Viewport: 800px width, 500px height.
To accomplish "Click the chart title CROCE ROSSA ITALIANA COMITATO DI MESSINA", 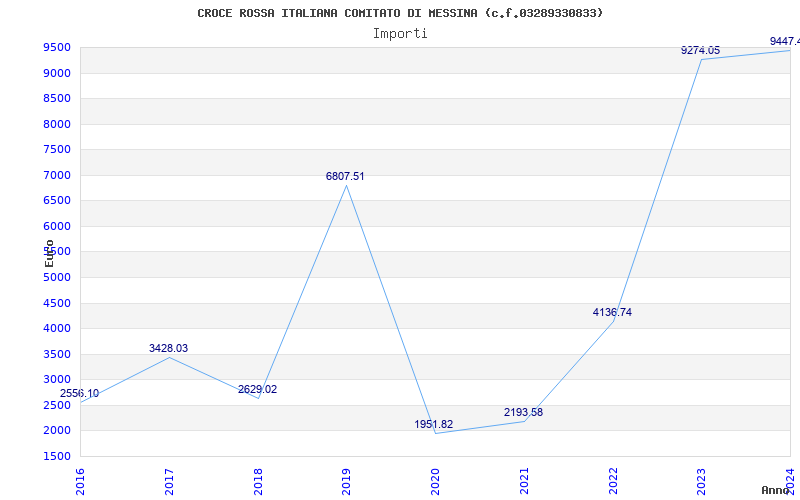I will (x=400, y=13).
